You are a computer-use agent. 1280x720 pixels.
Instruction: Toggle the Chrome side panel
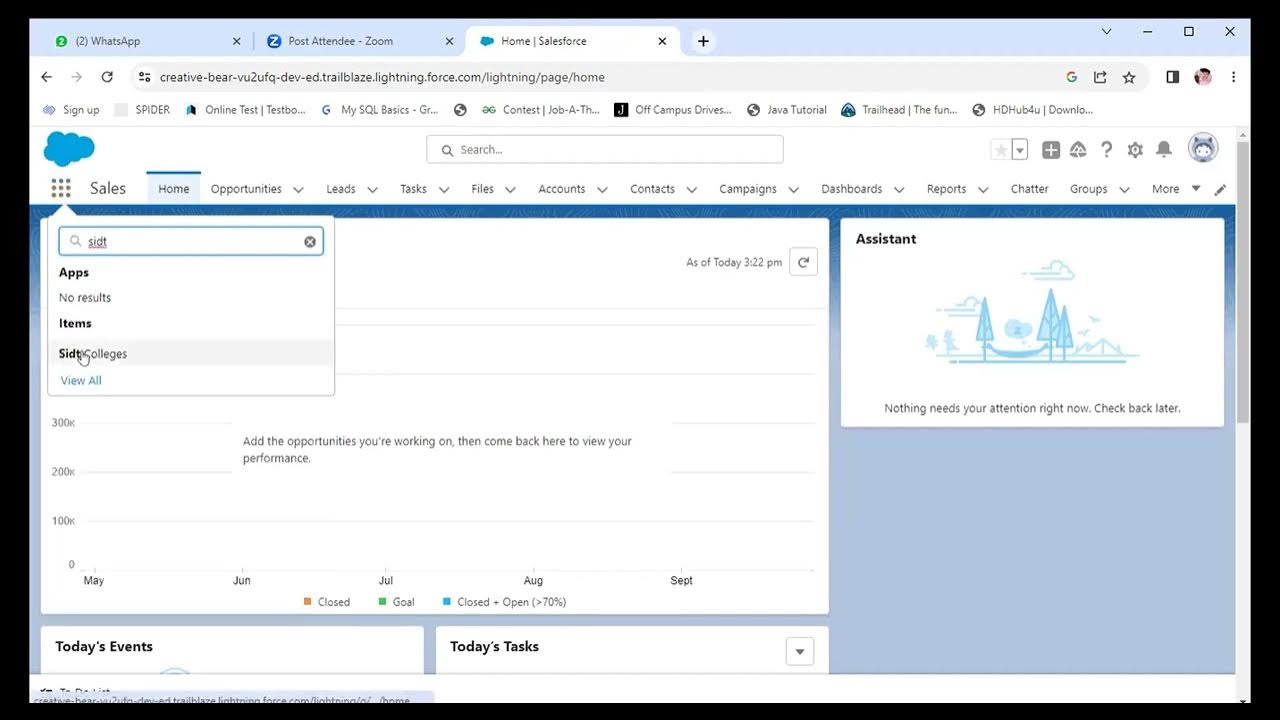(x=1173, y=77)
